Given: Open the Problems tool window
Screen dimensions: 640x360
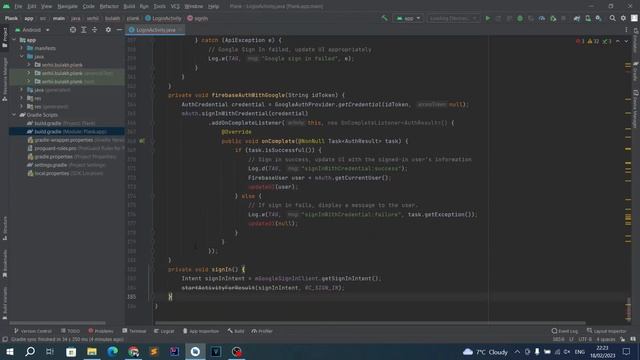Looking at the screenshot, I should pos(101,331).
